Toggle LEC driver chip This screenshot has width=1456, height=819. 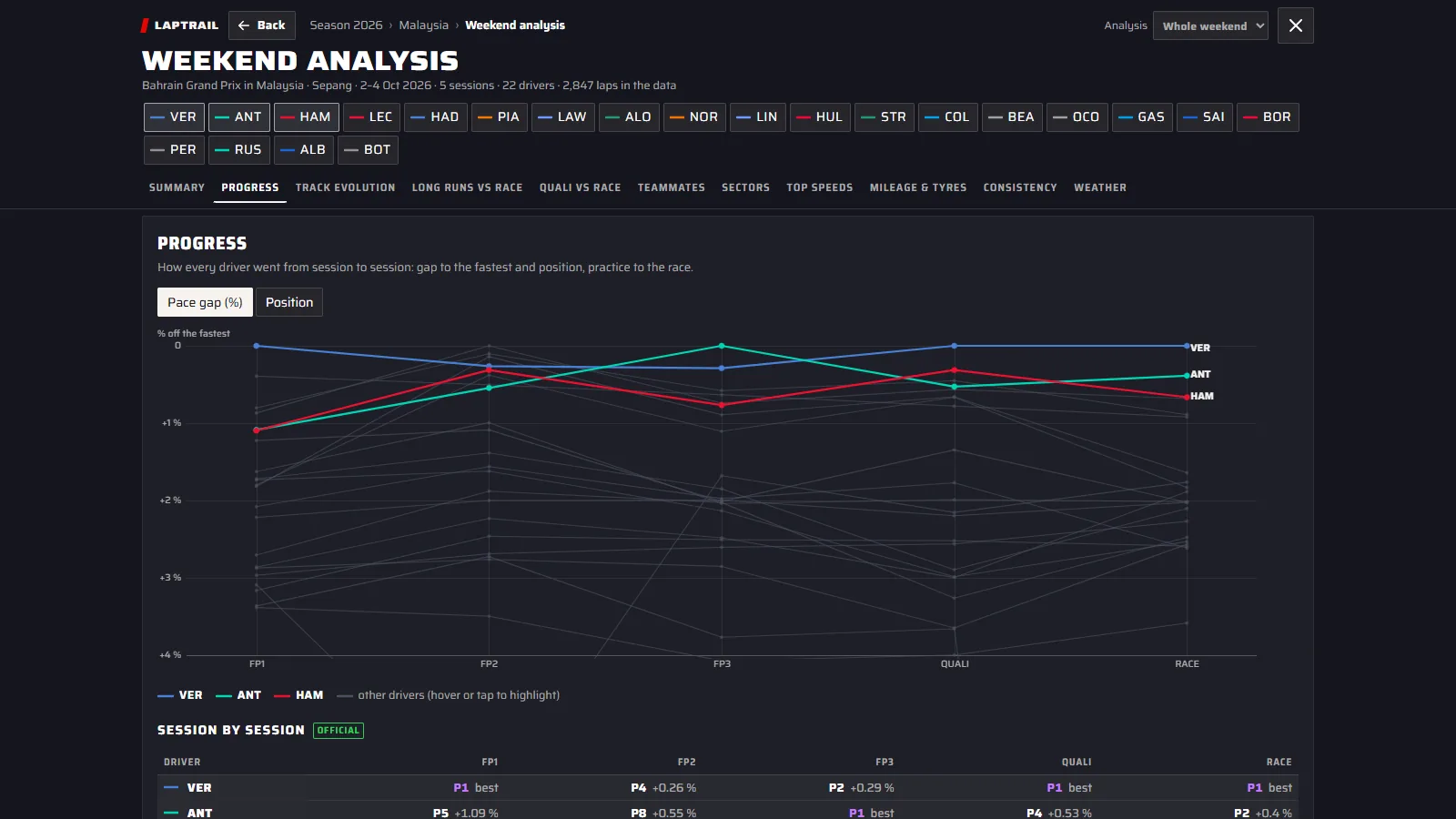click(371, 116)
